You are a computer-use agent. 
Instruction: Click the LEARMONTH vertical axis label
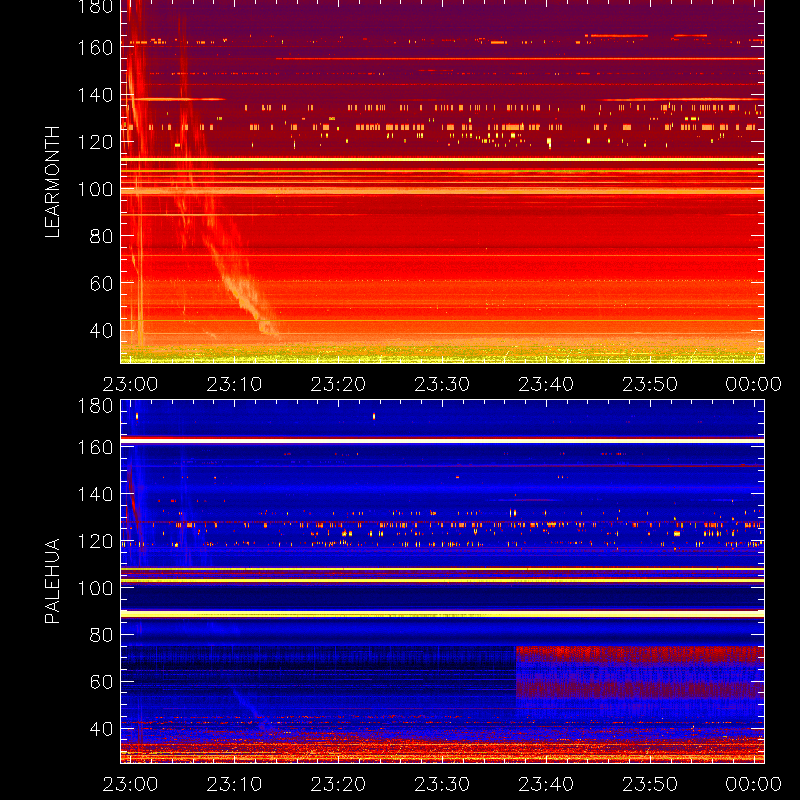pyautogui.click(x=52, y=182)
